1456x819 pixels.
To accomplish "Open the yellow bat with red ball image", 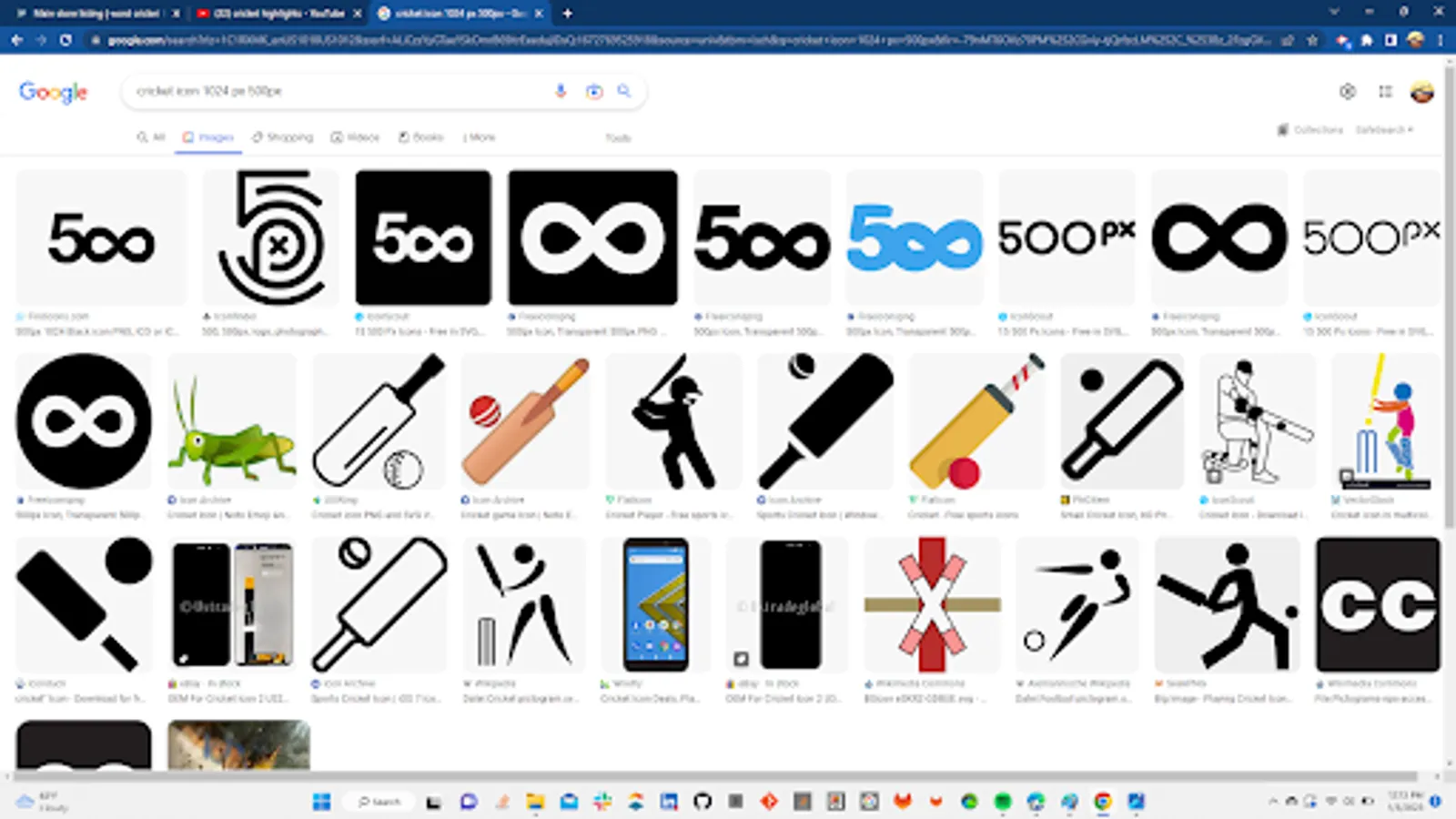I will pyautogui.click(x=977, y=421).
